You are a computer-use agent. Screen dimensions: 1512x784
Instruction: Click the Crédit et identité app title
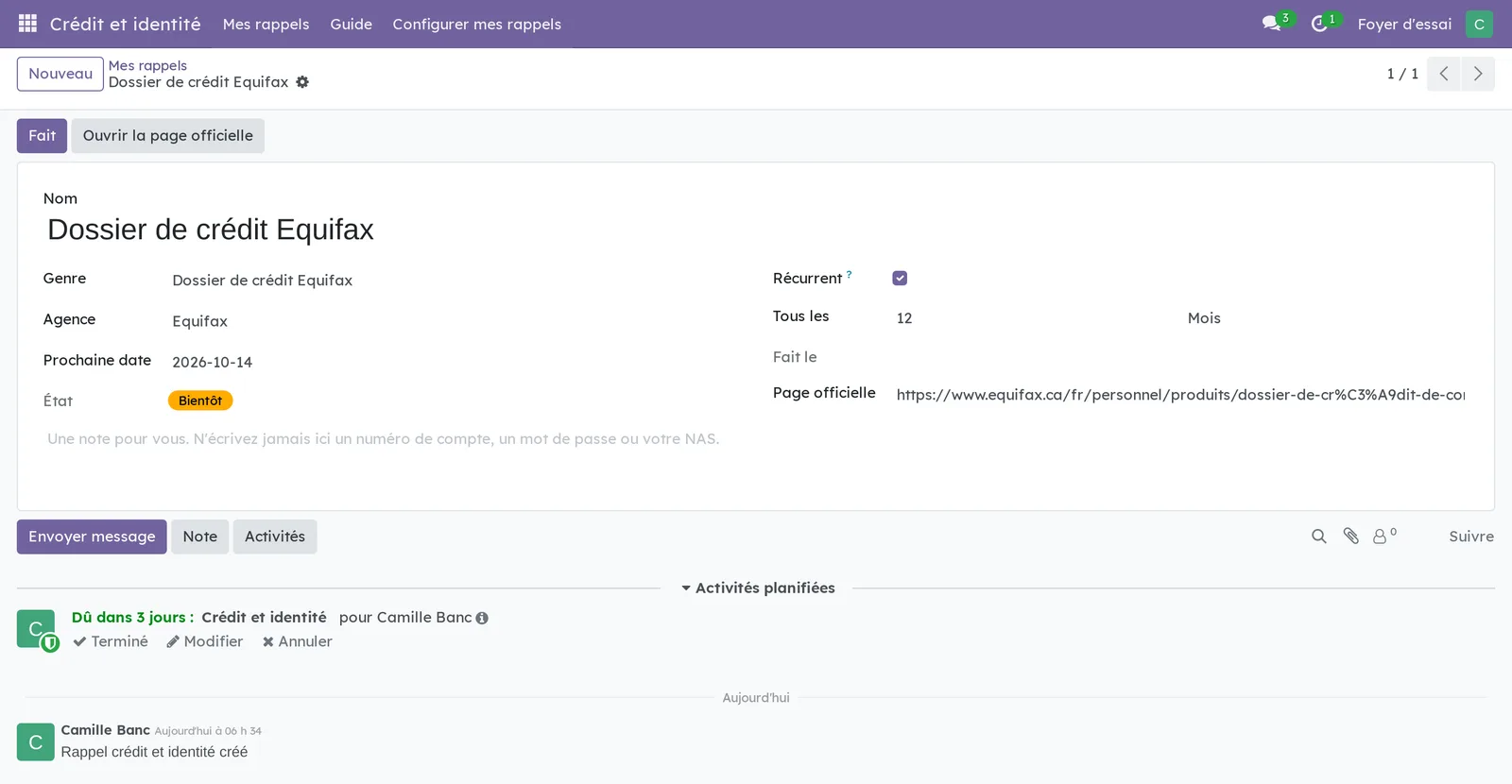pyautogui.click(x=126, y=24)
